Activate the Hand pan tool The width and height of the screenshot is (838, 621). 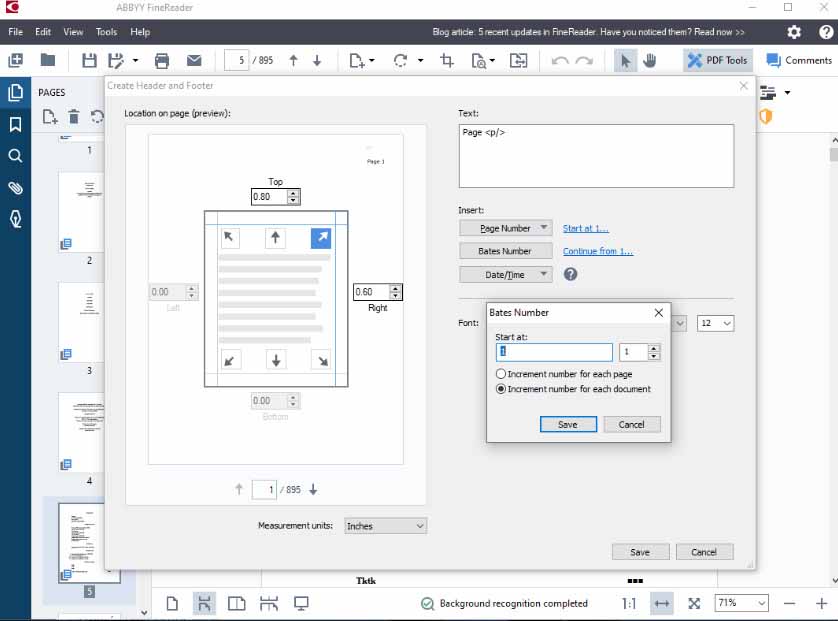[650, 60]
